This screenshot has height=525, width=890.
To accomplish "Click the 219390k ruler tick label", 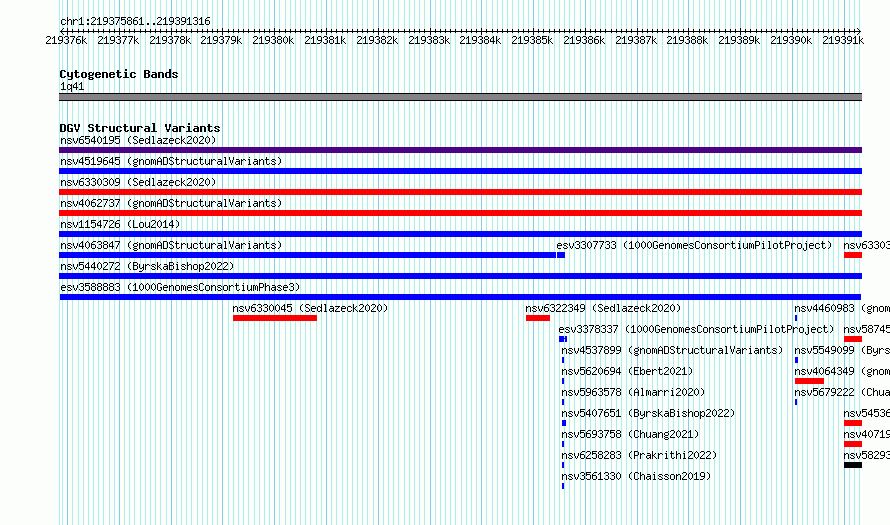I will (791, 40).
